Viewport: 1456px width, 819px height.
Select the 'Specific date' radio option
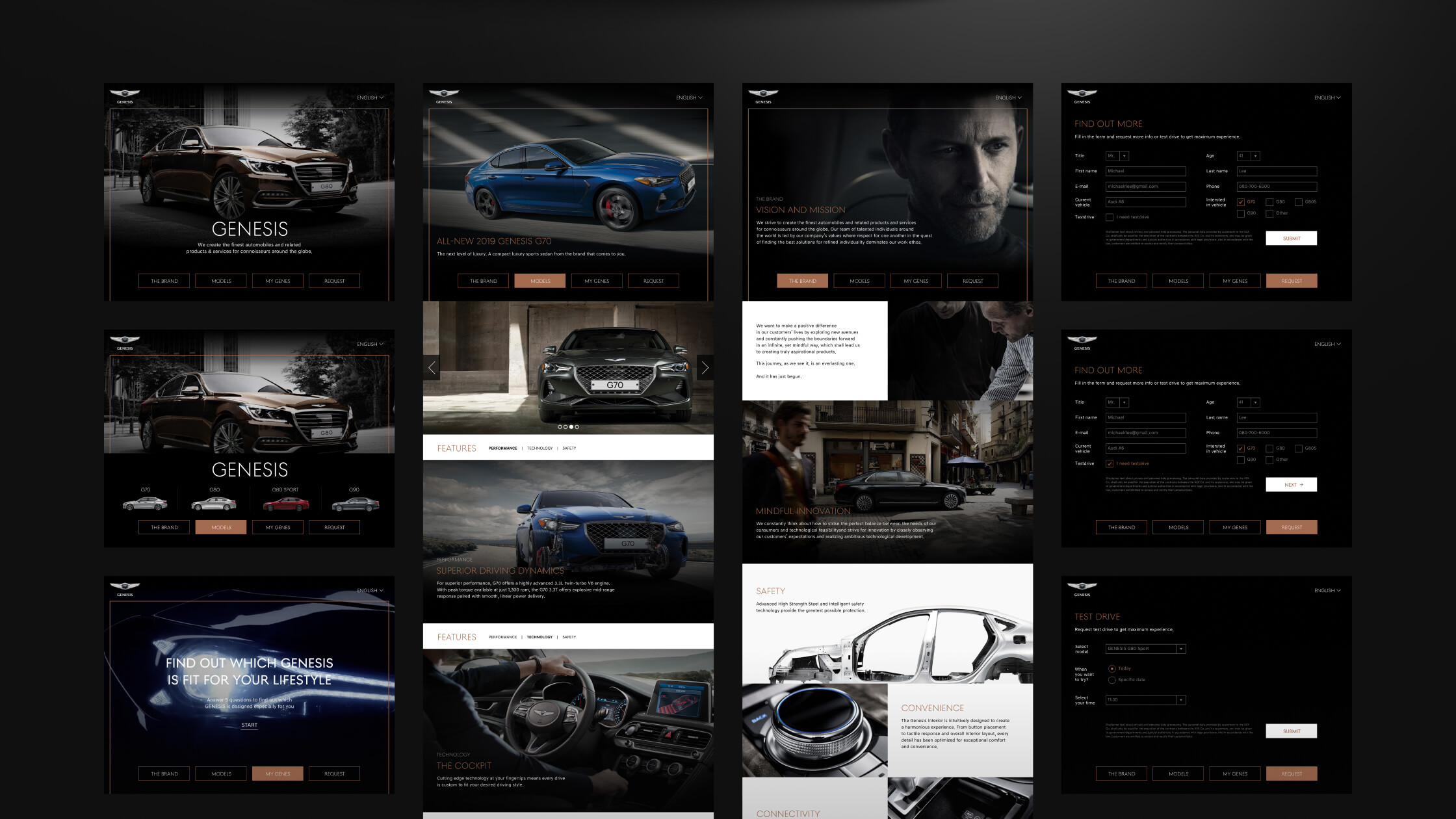[x=1111, y=680]
